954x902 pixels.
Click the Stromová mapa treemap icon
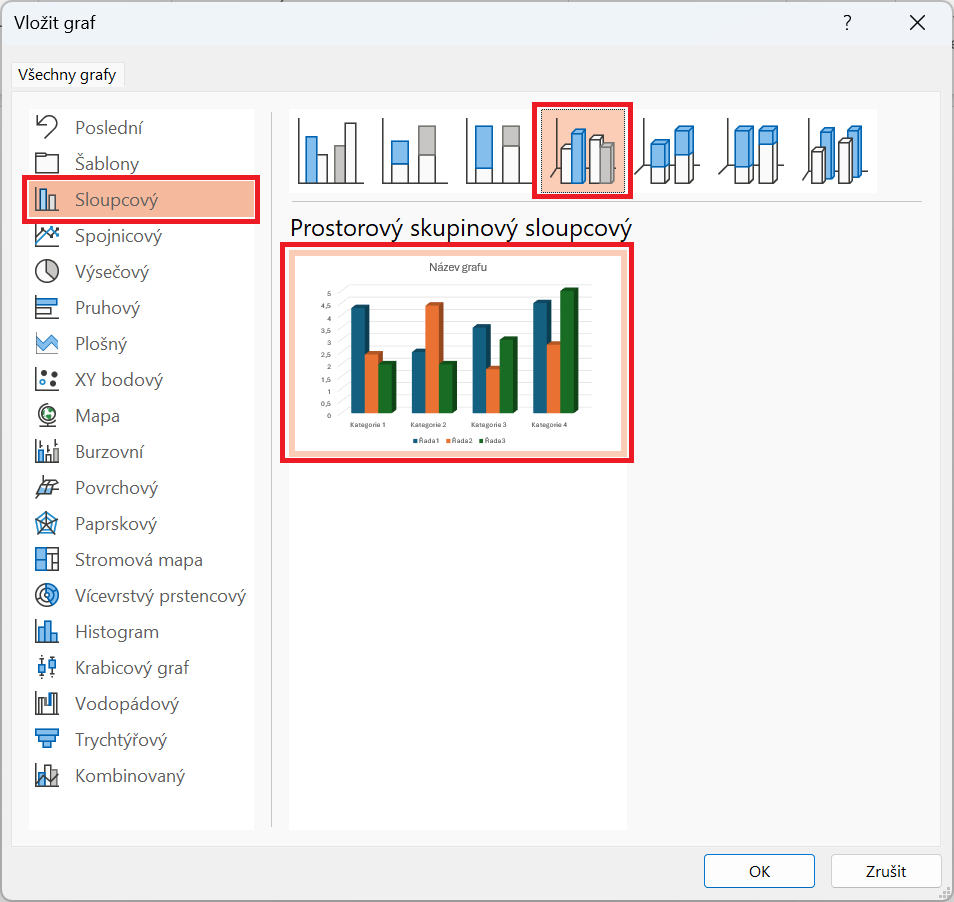(47, 559)
